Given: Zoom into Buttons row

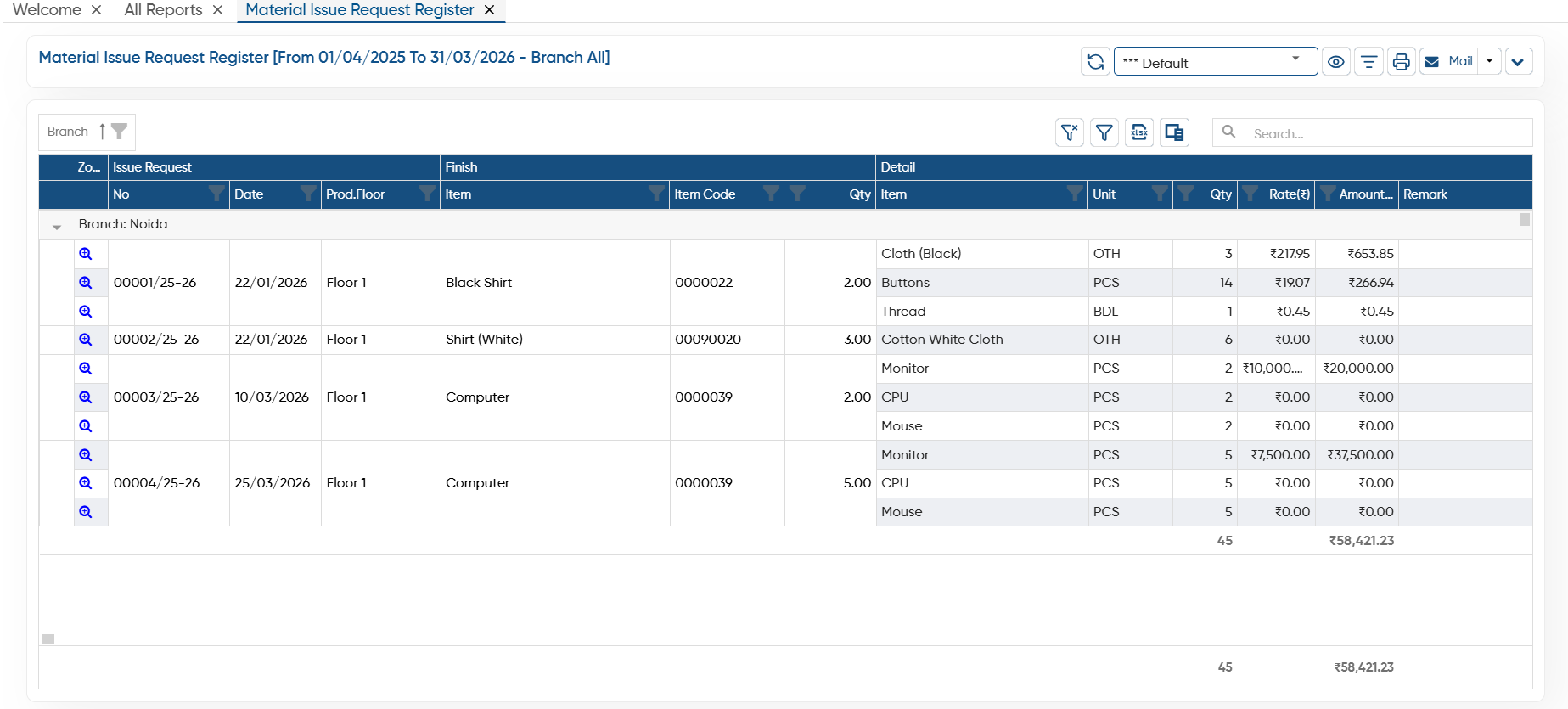Looking at the screenshot, I should point(86,283).
